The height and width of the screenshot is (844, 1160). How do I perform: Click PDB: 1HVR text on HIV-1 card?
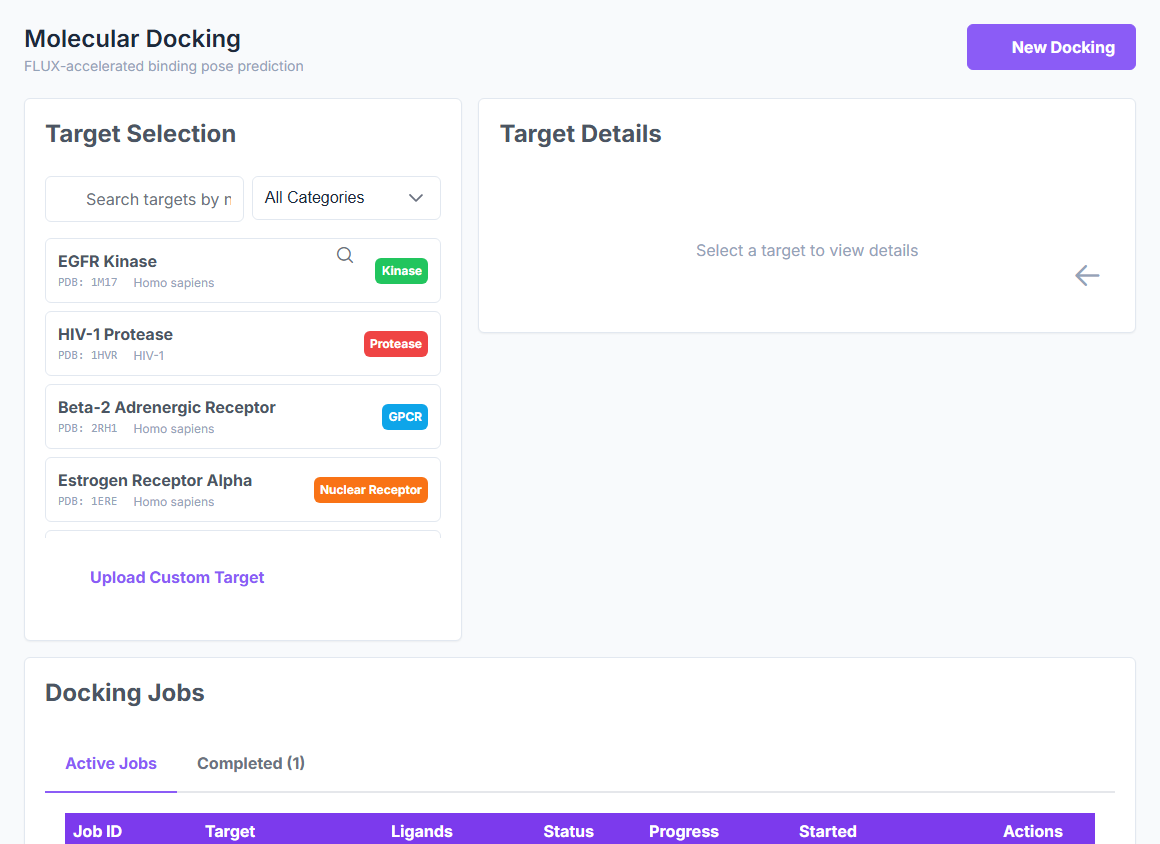click(88, 356)
